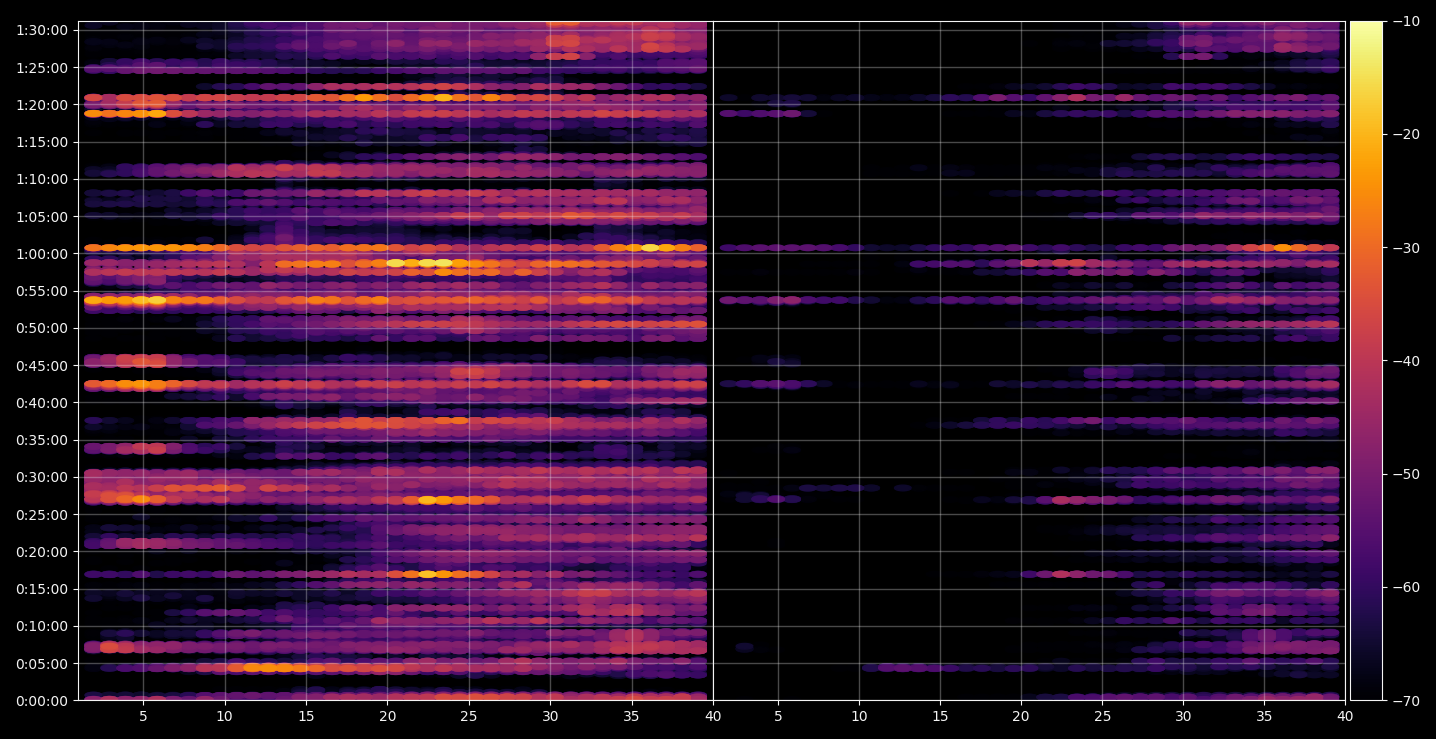Click the 0:05:00 time axis label
Viewport: 1436px width, 739px height.
[x=42, y=664]
